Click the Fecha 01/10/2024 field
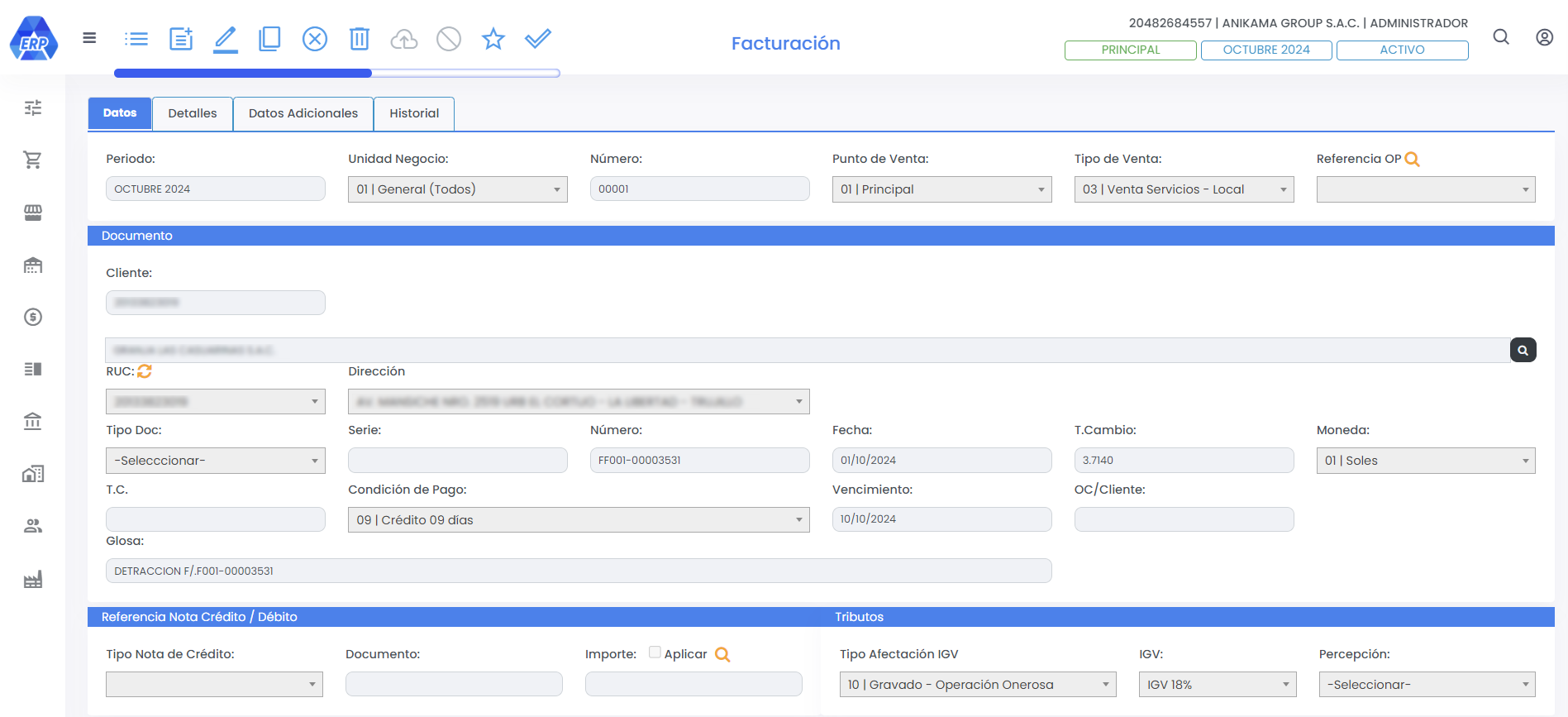1568x717 pixels. coord(942,461)
